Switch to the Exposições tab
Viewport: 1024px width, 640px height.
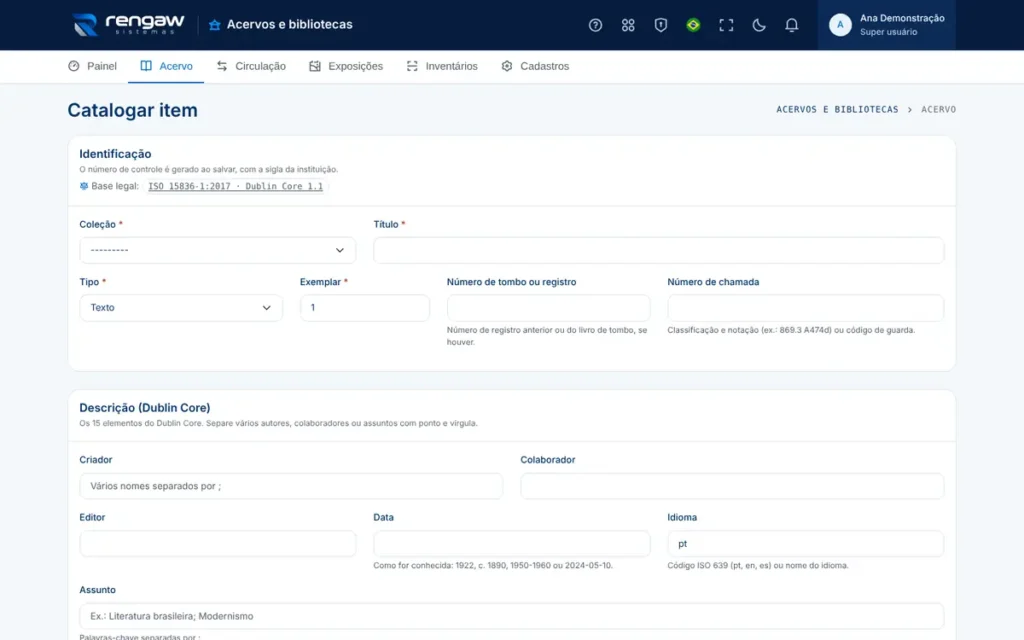[x=345, y=66]
